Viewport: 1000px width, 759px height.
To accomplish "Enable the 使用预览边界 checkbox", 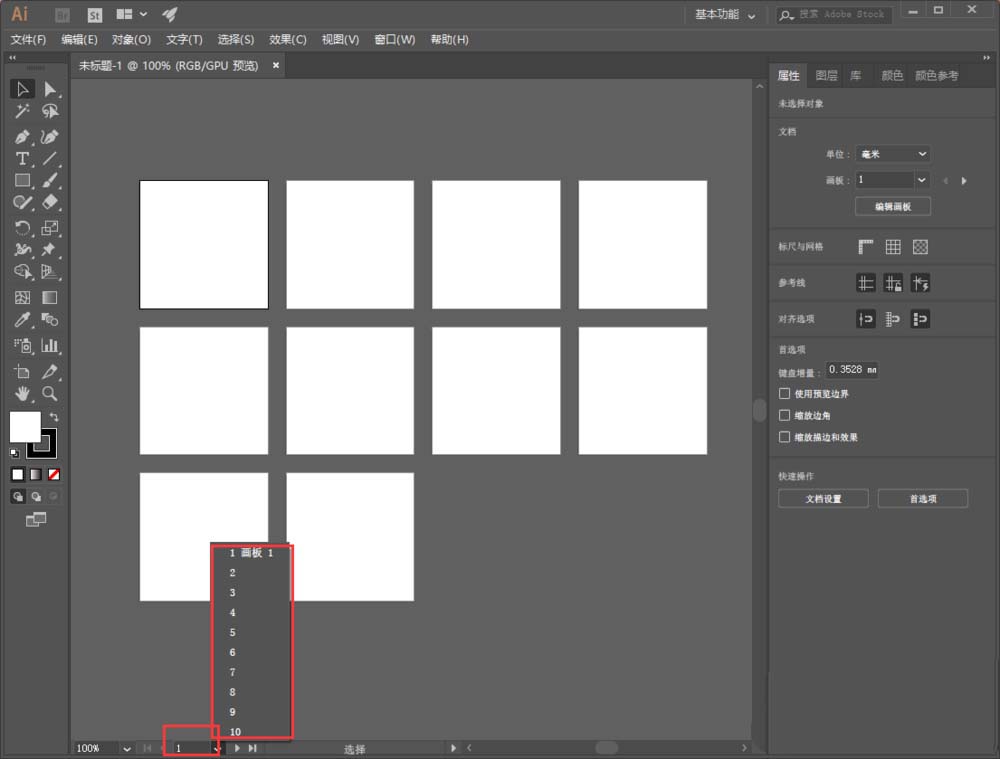I will click(785, 393).
